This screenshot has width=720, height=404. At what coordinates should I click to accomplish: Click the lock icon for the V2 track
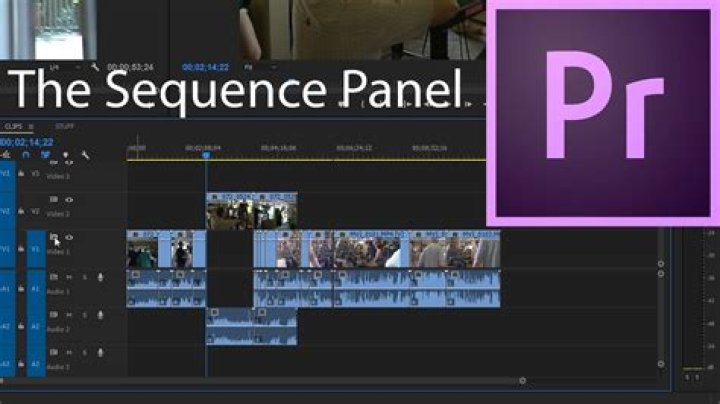[x=21, y=211]
